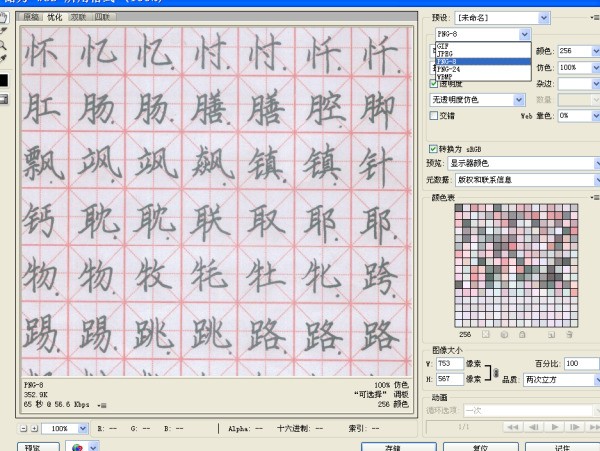Select the Hand tool
The image size is (600, 451).
[3, 17]
